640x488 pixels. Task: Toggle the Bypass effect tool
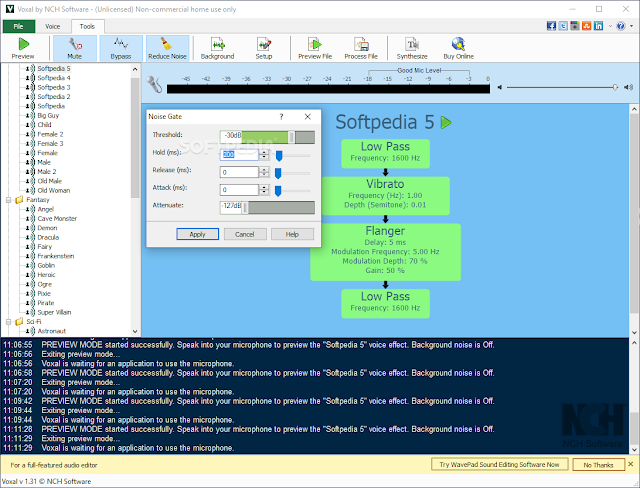121,48
